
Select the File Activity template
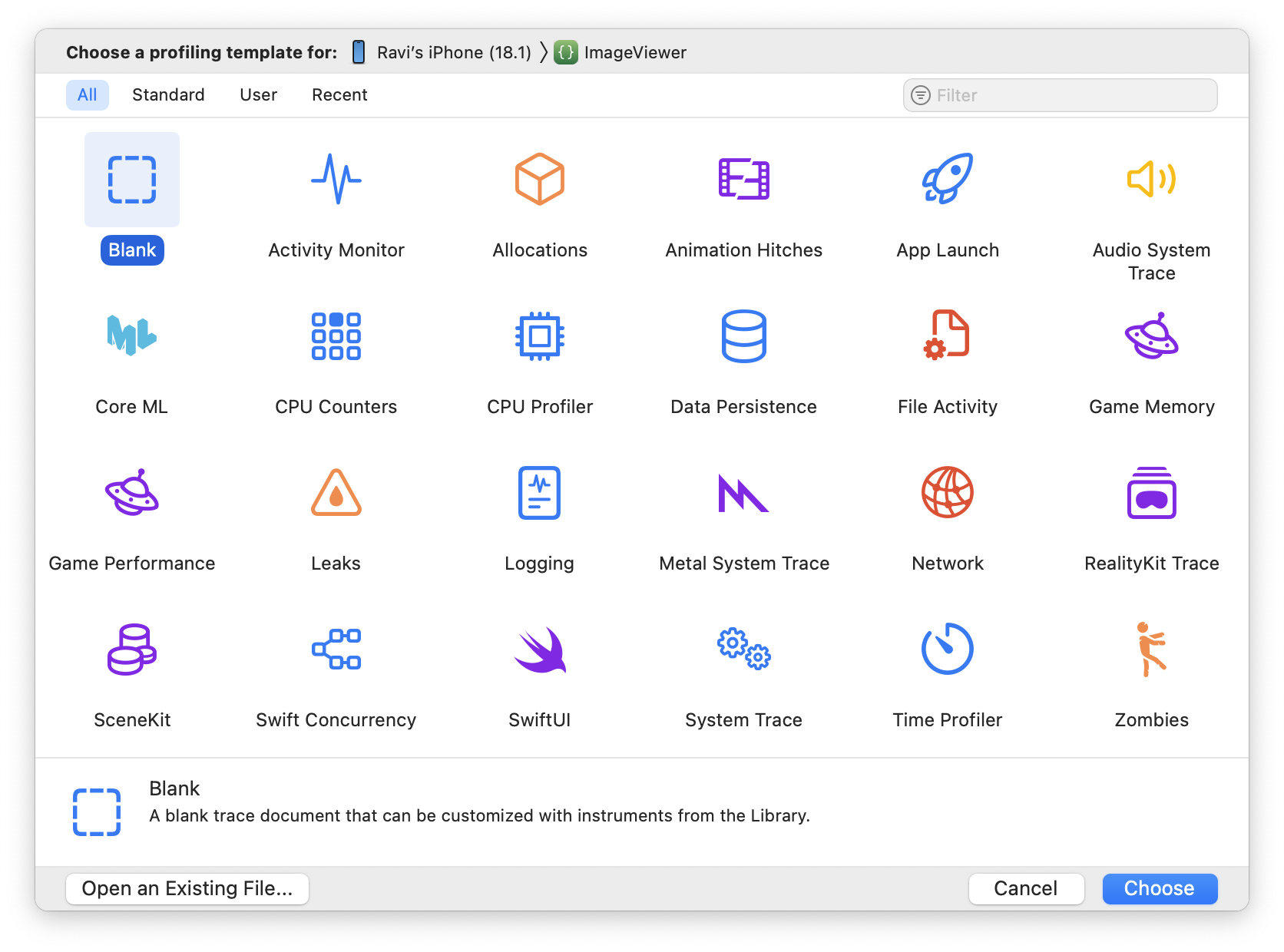point(947,358)
